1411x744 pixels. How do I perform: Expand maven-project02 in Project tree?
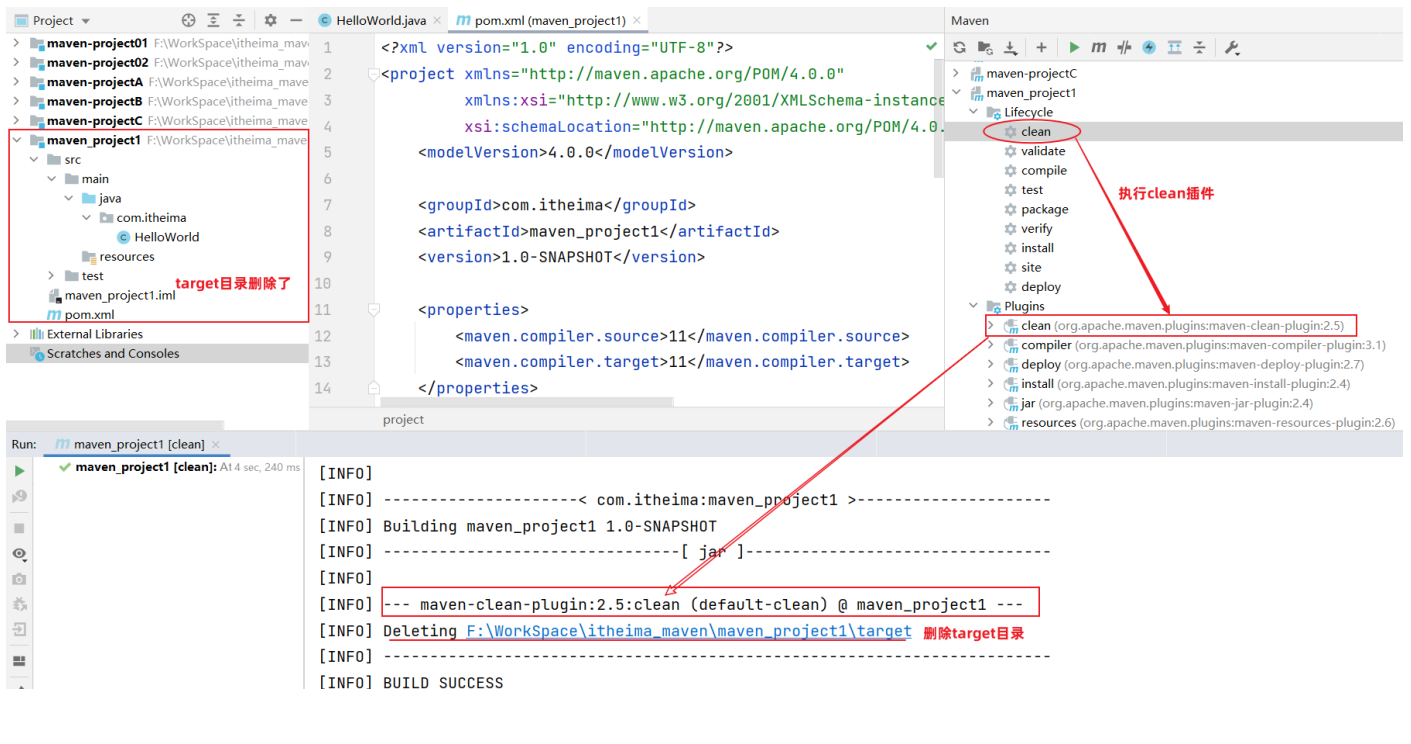(16, 62)
